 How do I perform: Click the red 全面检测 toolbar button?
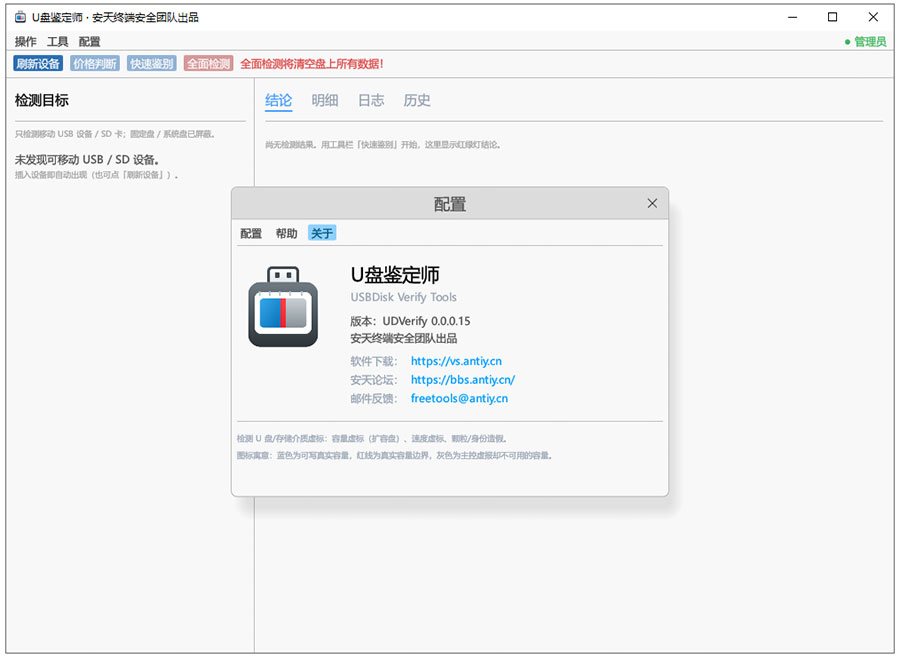coord(208,64)
